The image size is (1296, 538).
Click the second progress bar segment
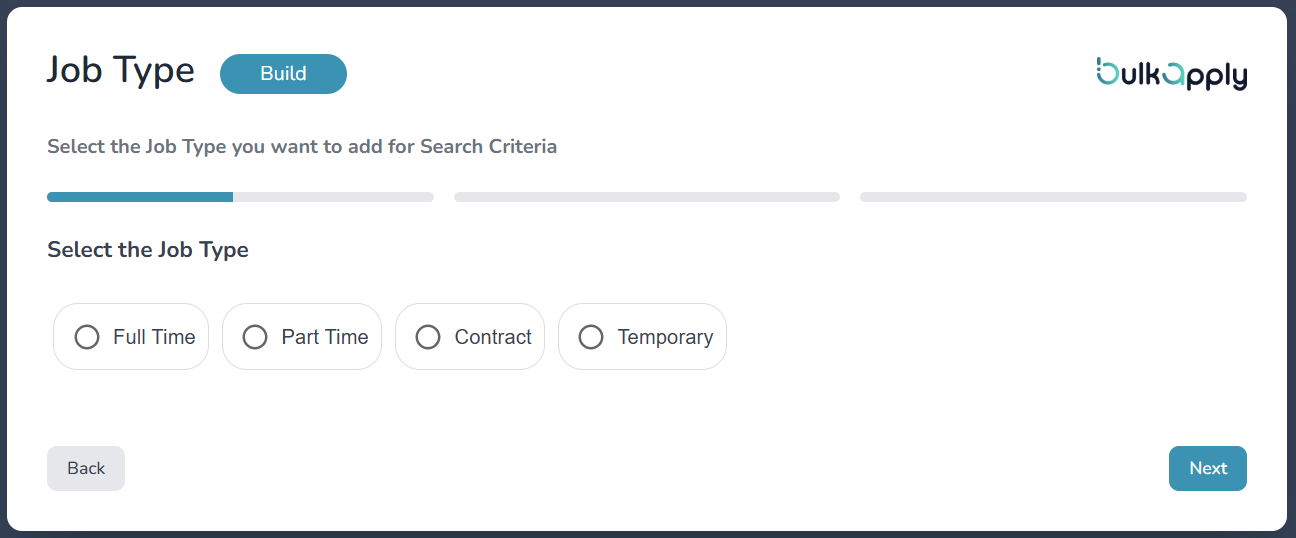(x=646, y=197)
